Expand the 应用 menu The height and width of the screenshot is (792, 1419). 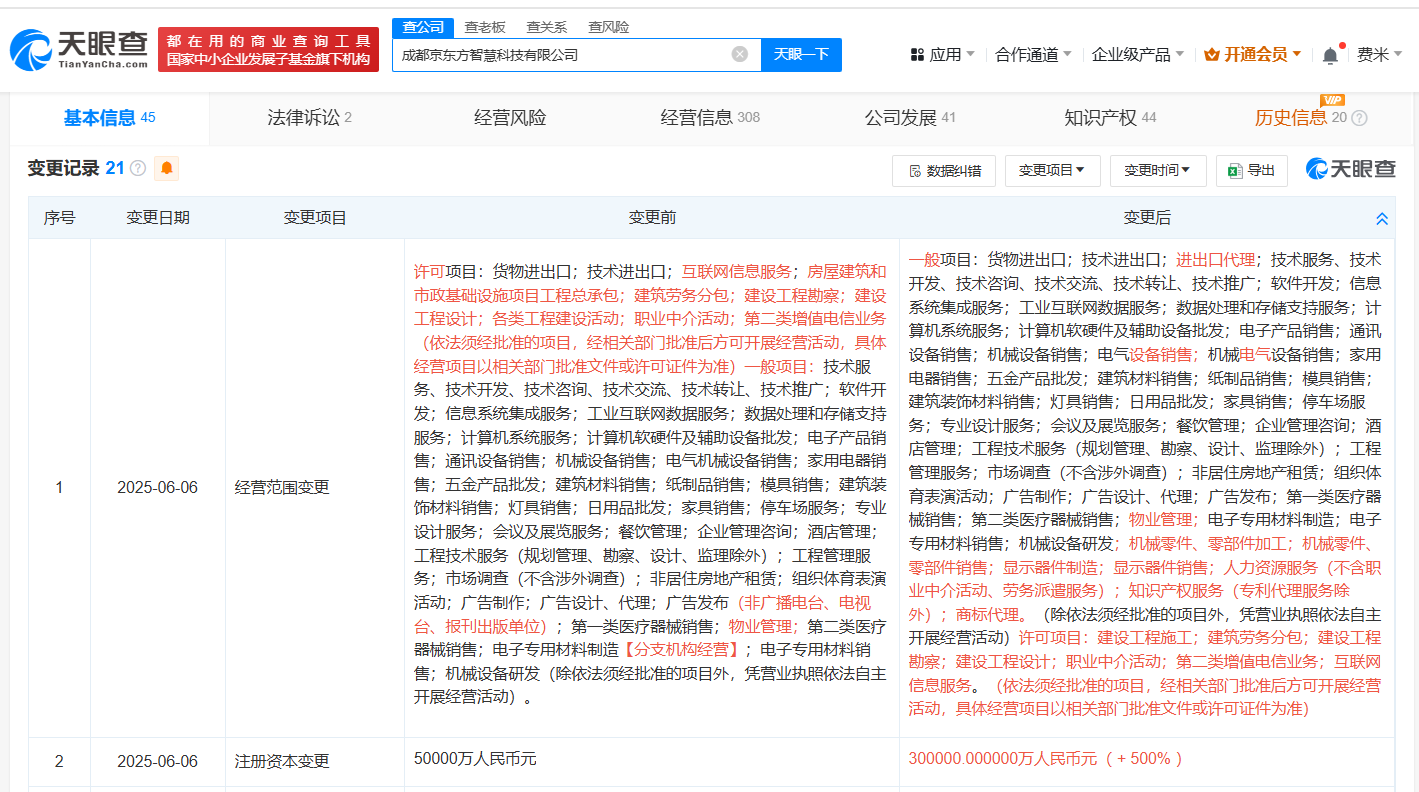[942, 54]
